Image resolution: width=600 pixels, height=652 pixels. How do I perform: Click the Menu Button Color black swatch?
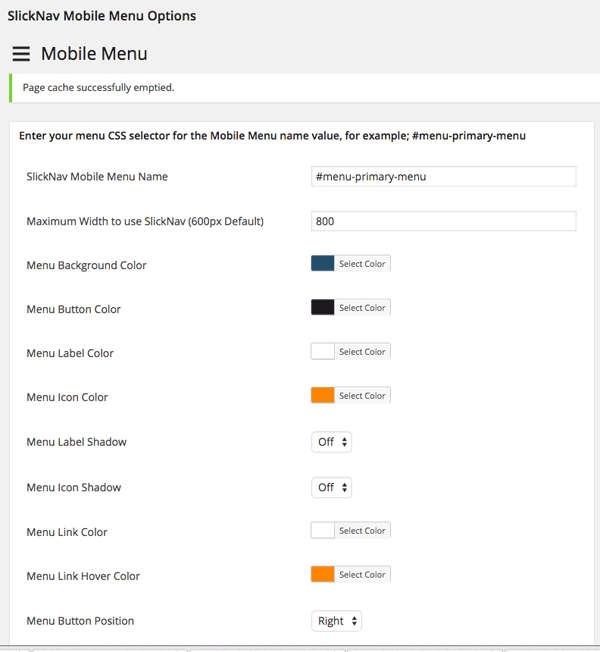click(323, 308)
